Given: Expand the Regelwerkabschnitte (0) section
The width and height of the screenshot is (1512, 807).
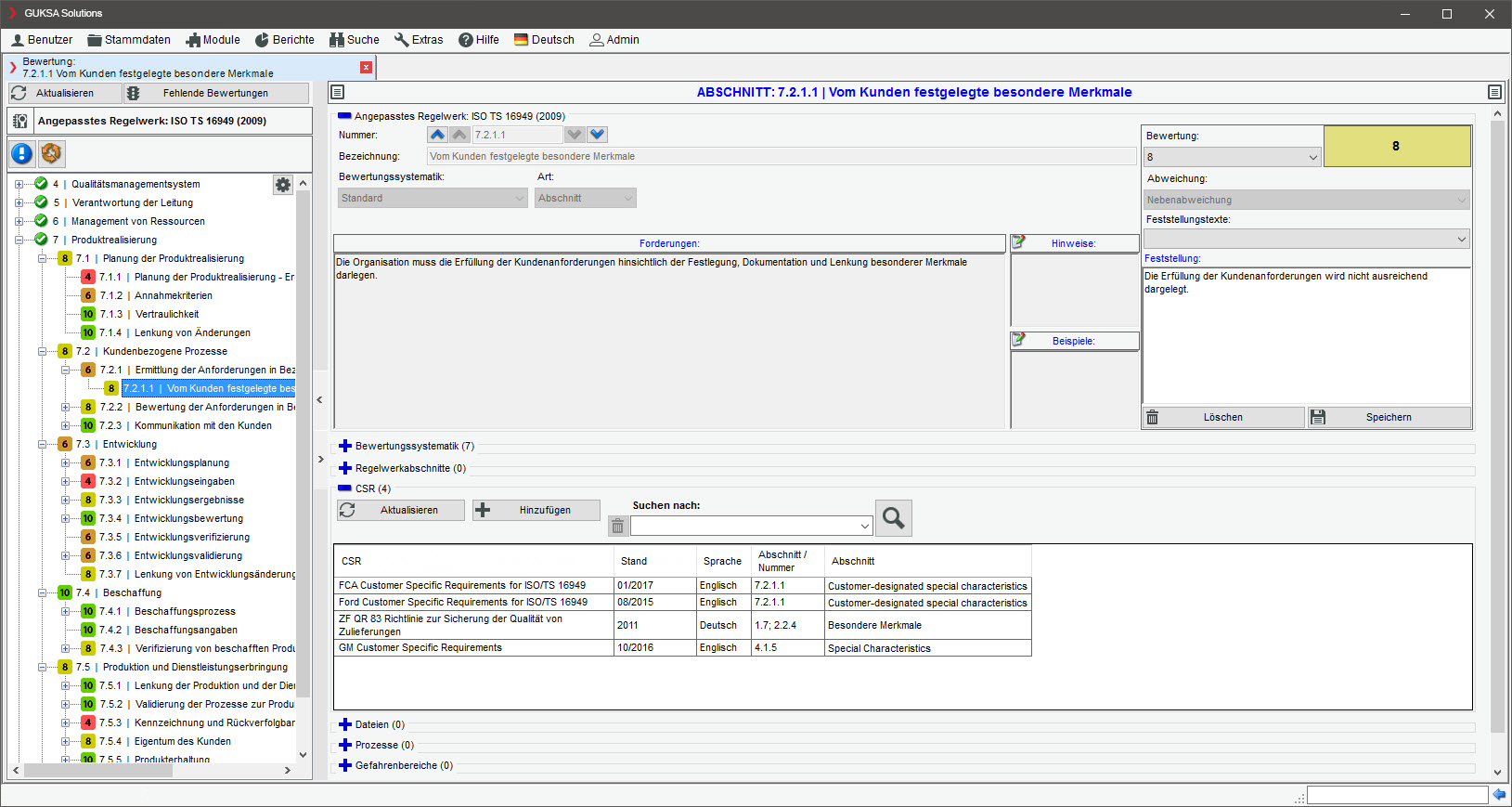Looking at the screenshot, I should click(345, 468).
